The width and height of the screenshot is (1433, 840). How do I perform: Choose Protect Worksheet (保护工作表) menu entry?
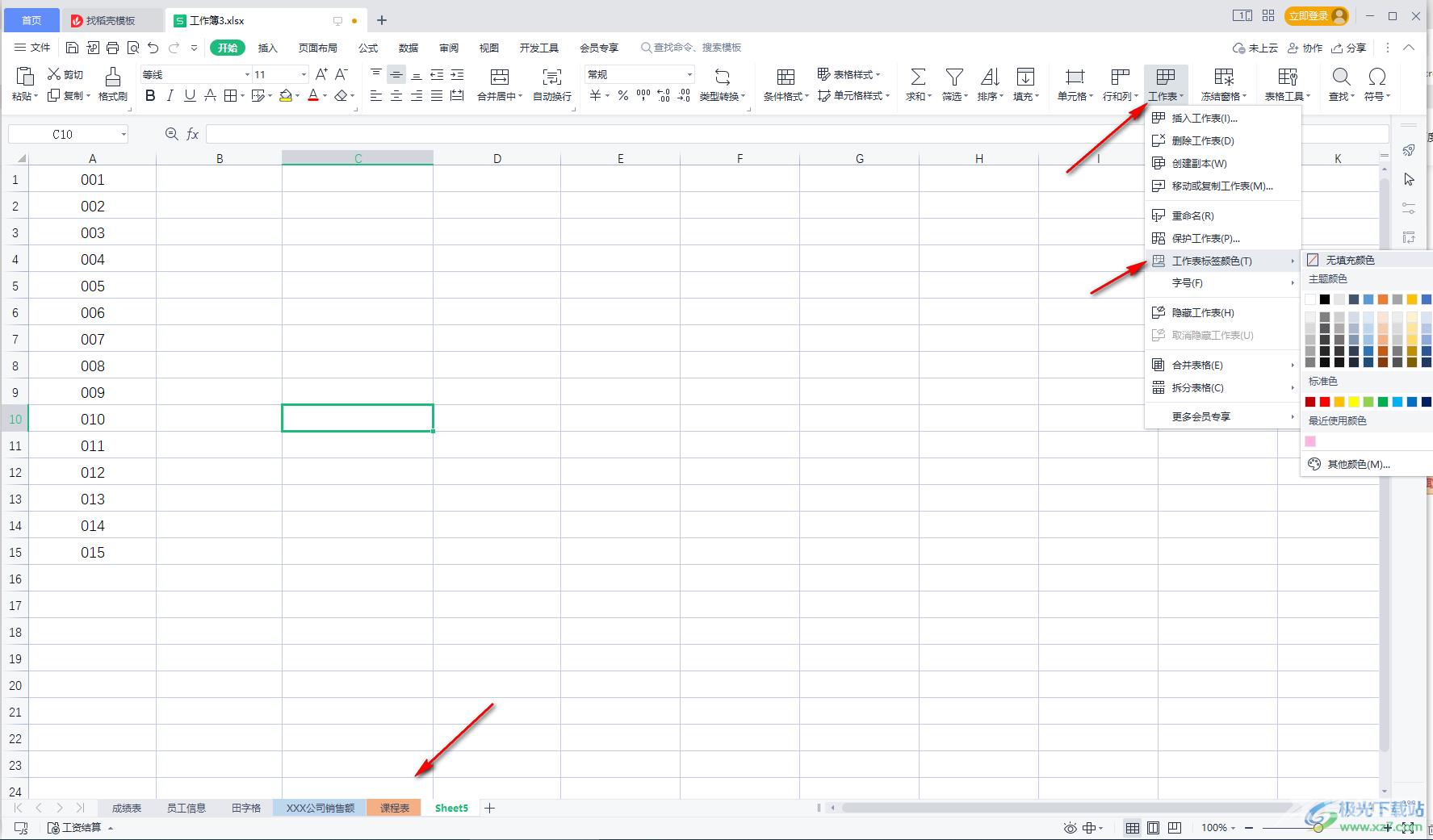tap(1223, 238)
